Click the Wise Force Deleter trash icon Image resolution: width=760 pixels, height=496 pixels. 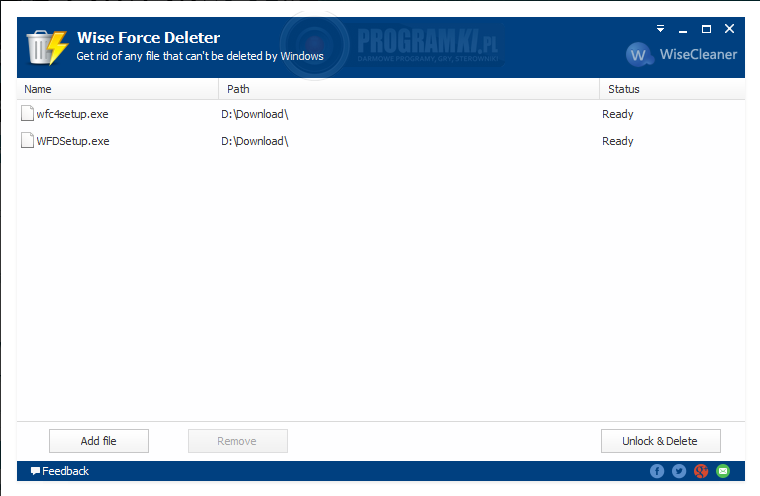click(x=47, y=48)
